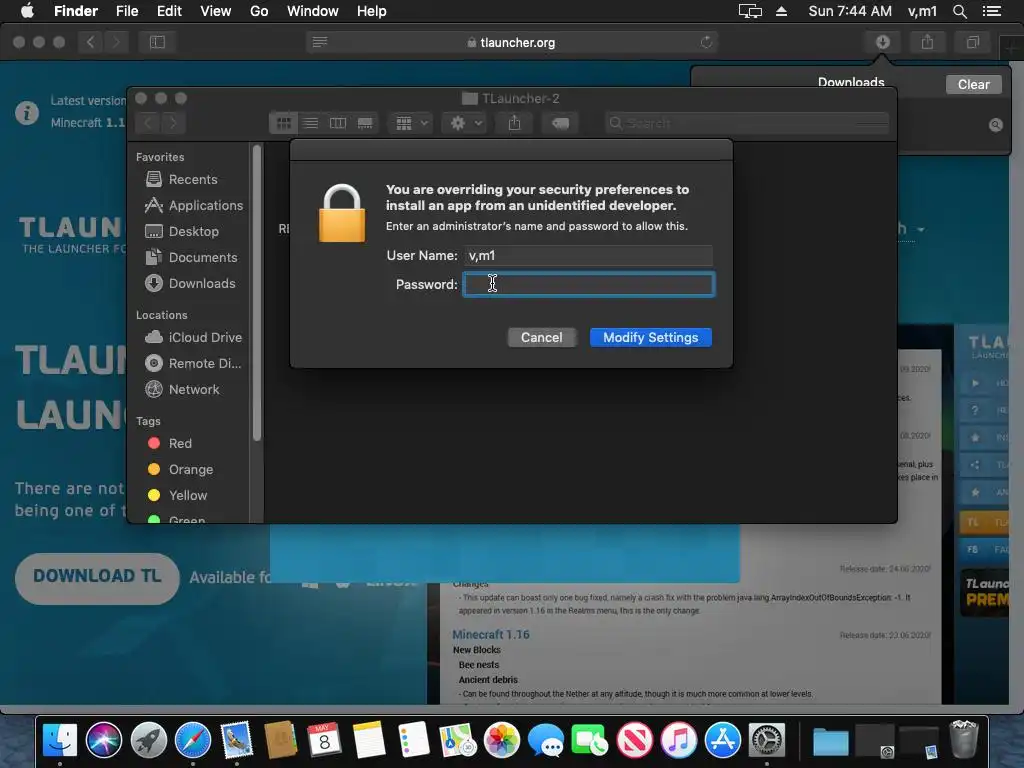Switch Finder to icon view

coord(283,123)
